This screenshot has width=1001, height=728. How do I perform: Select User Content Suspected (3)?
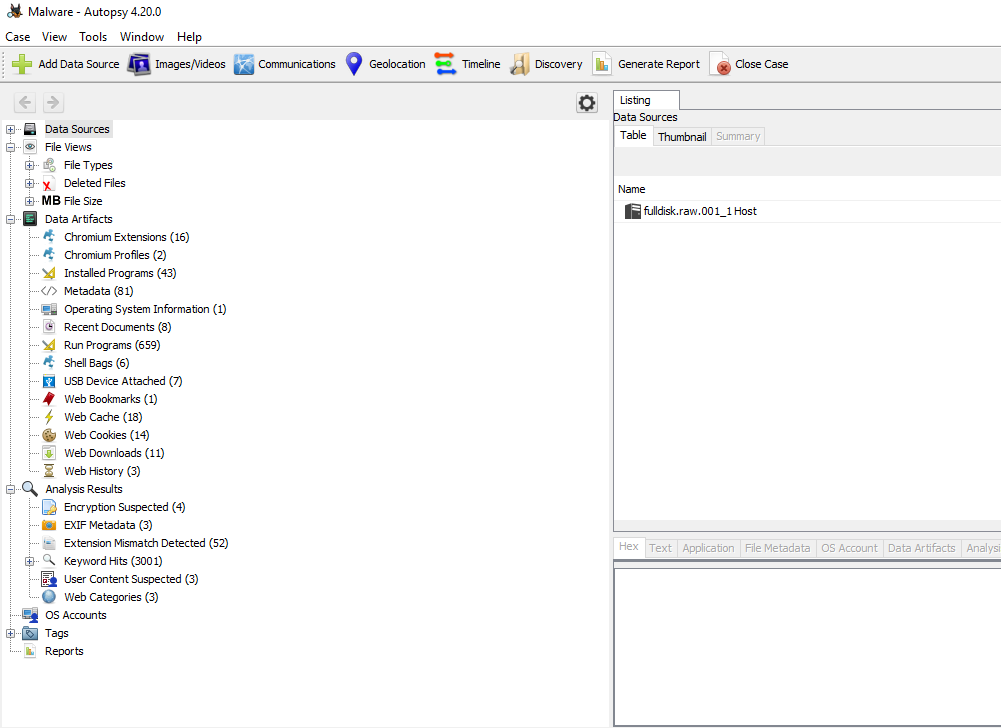pyautogui.click(x=131, y=579)
